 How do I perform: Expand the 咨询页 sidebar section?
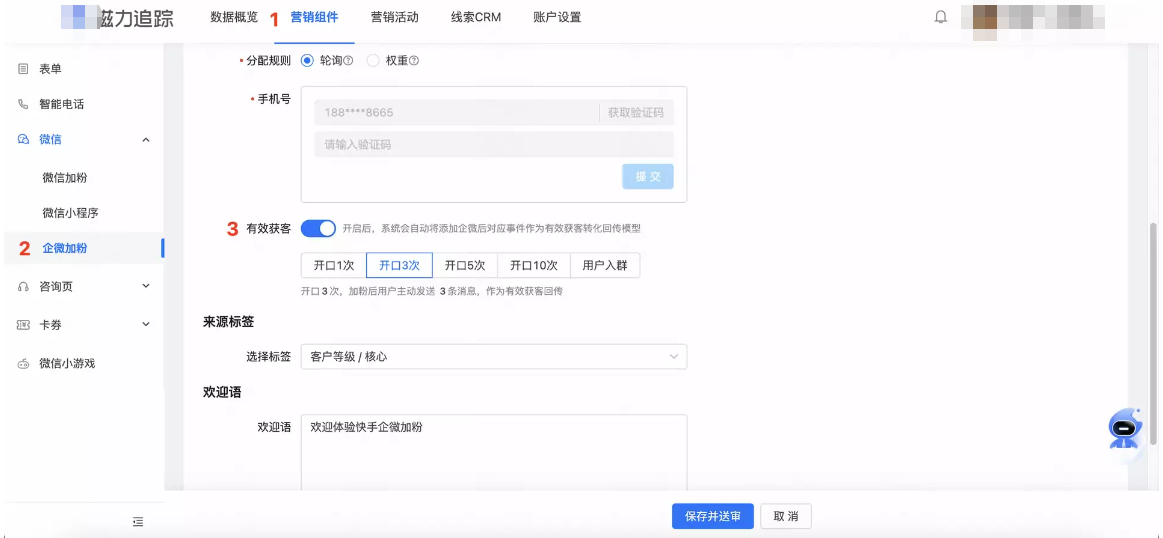(x=145, y=286)
